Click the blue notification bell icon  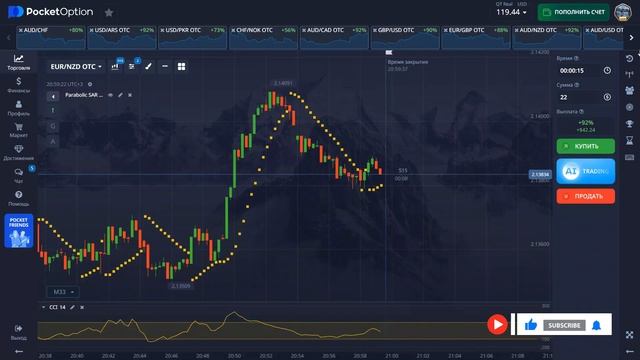coord(596,325)
